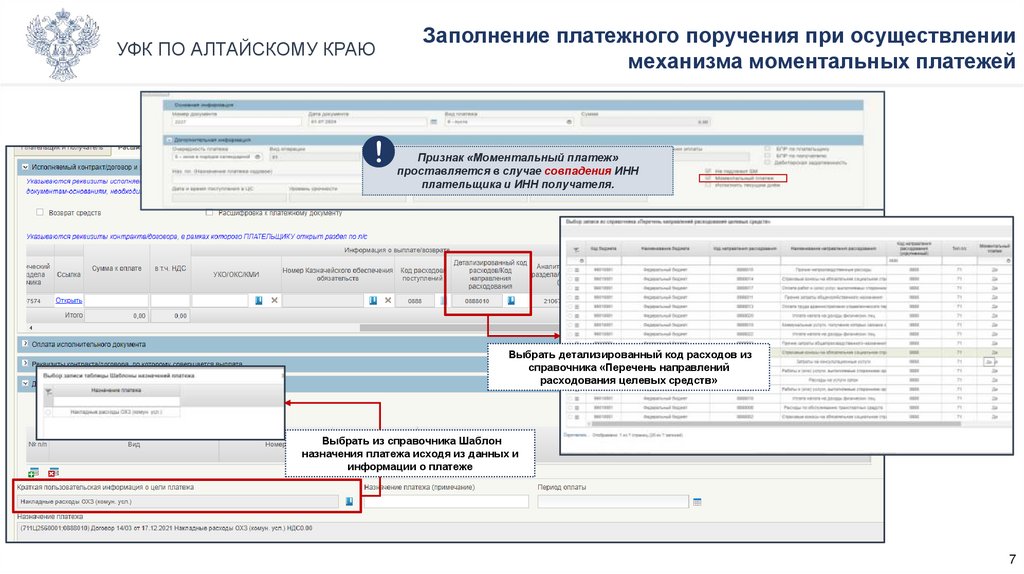Collapse Исполняемый контракт/договор section
This screenshot has height=574, width=1024.
click(25, 167)
